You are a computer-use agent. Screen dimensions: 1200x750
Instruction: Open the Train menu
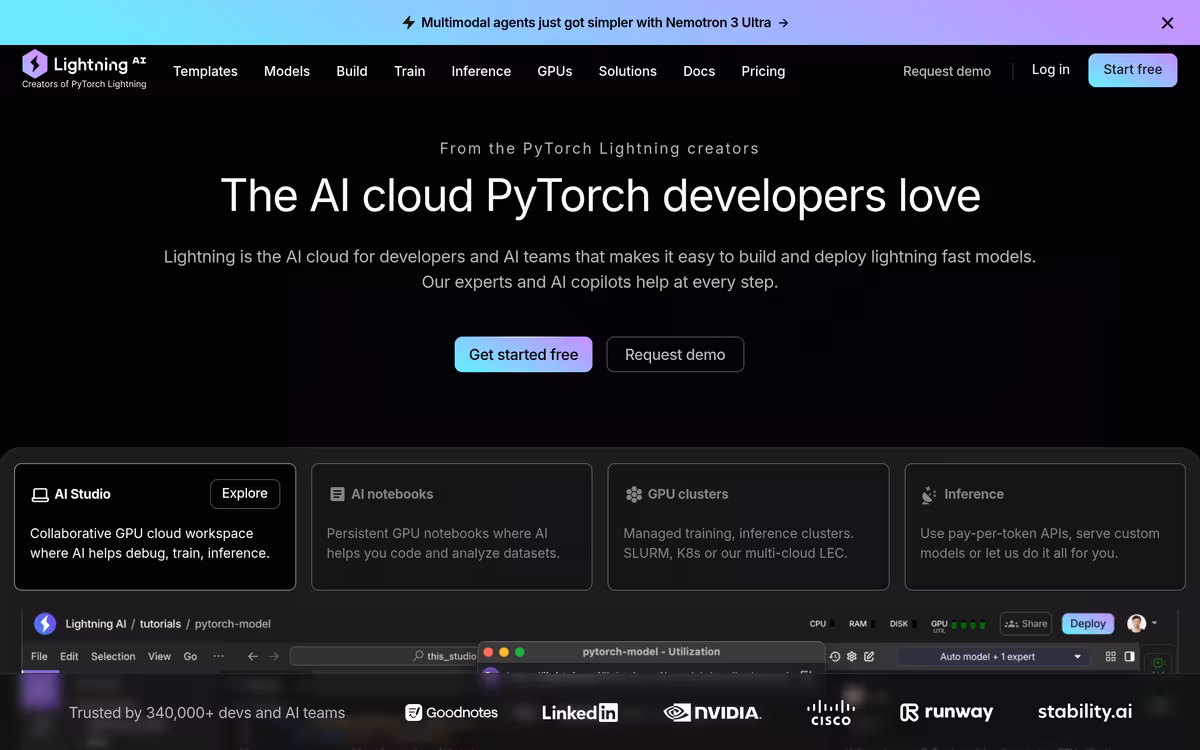410,71
